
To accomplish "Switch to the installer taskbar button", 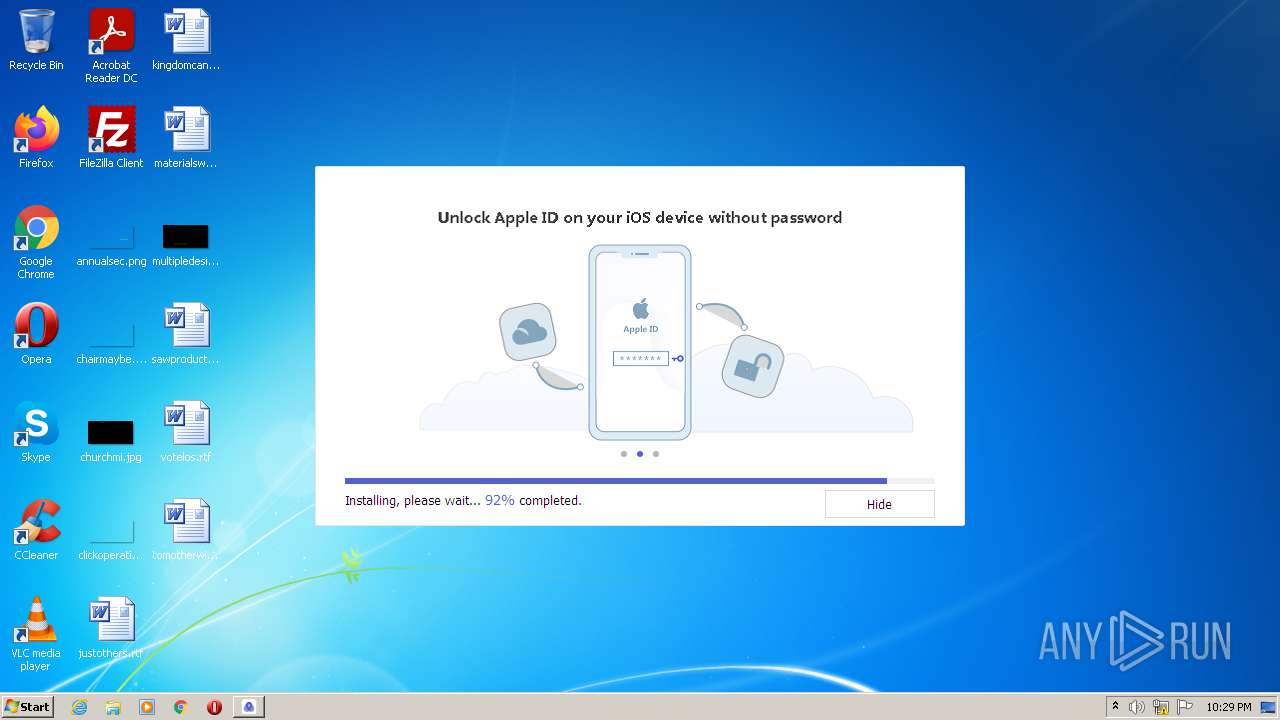I will (249, 707).
